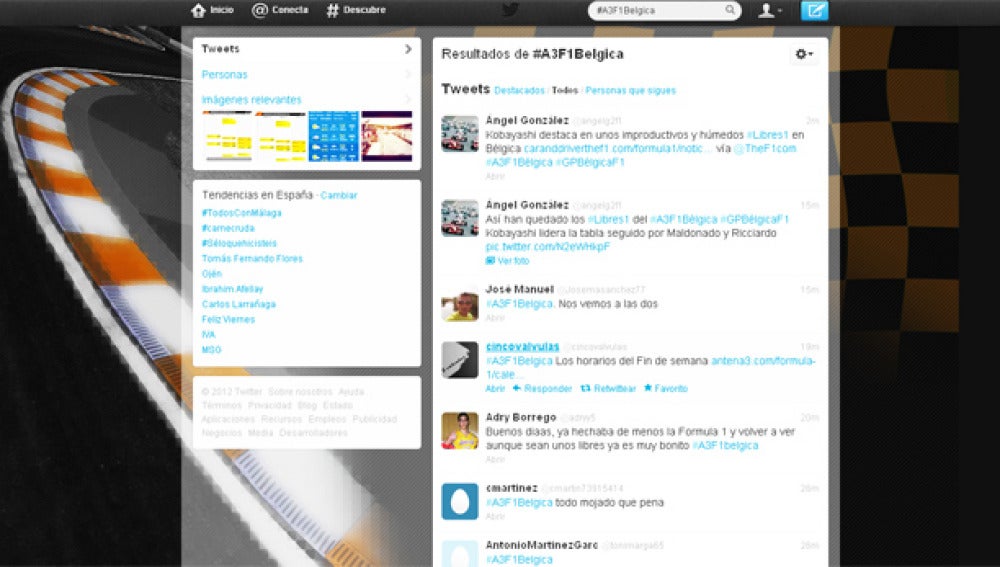The width and height of the screenshot is (1000, 567).
Task: Compose a new tweet button
Action: 814,10
